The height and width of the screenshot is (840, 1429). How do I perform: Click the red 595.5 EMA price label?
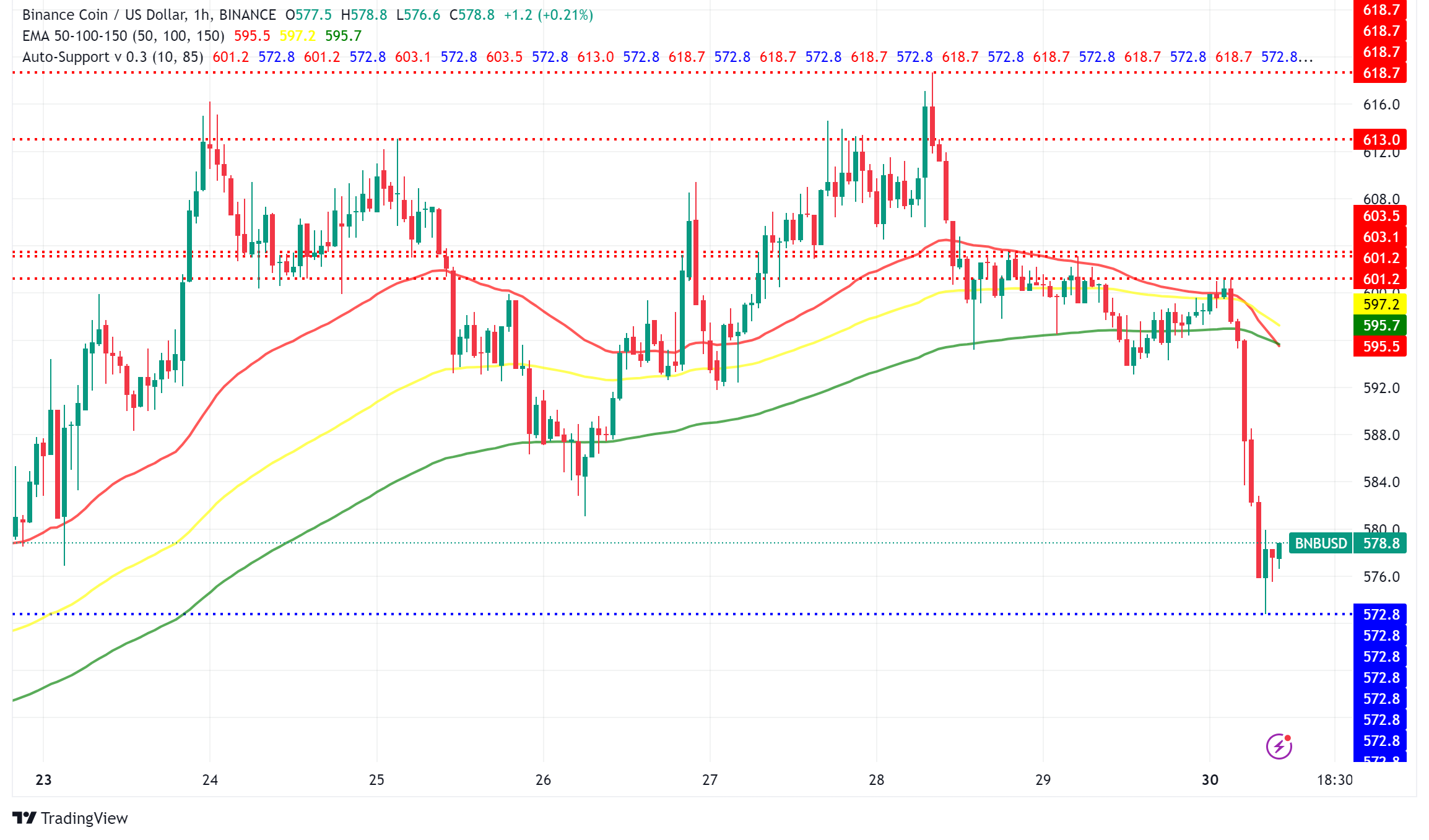(1381, 346)
